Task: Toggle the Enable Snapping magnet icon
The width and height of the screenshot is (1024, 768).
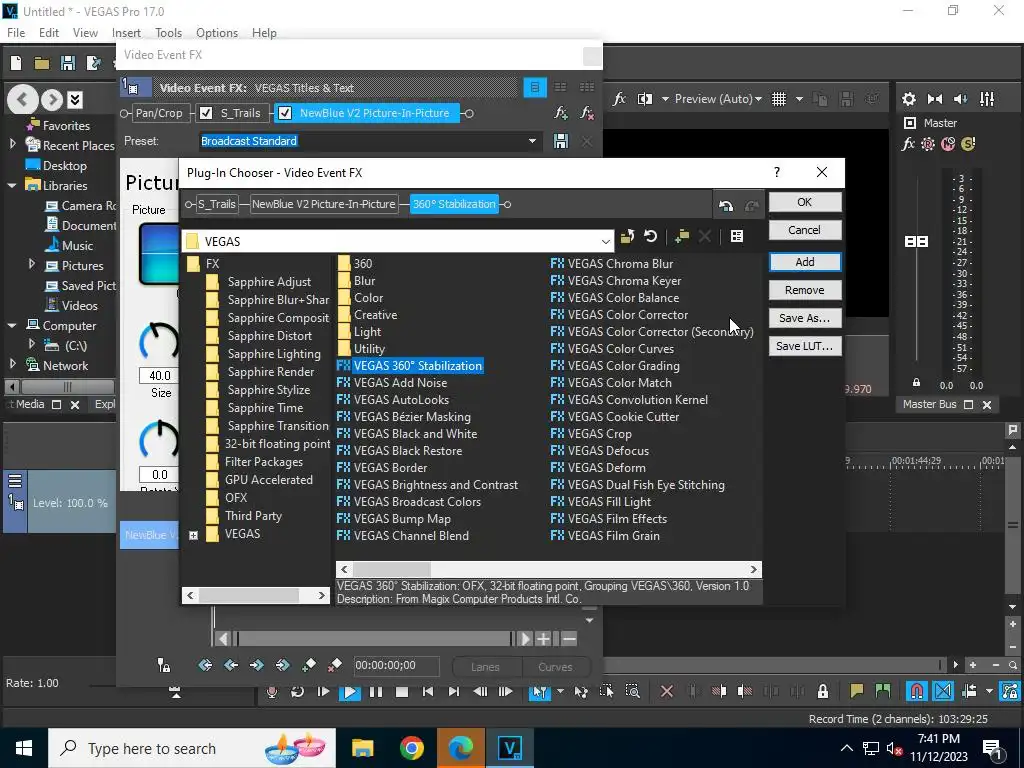Action: click(x=916, y=691)
